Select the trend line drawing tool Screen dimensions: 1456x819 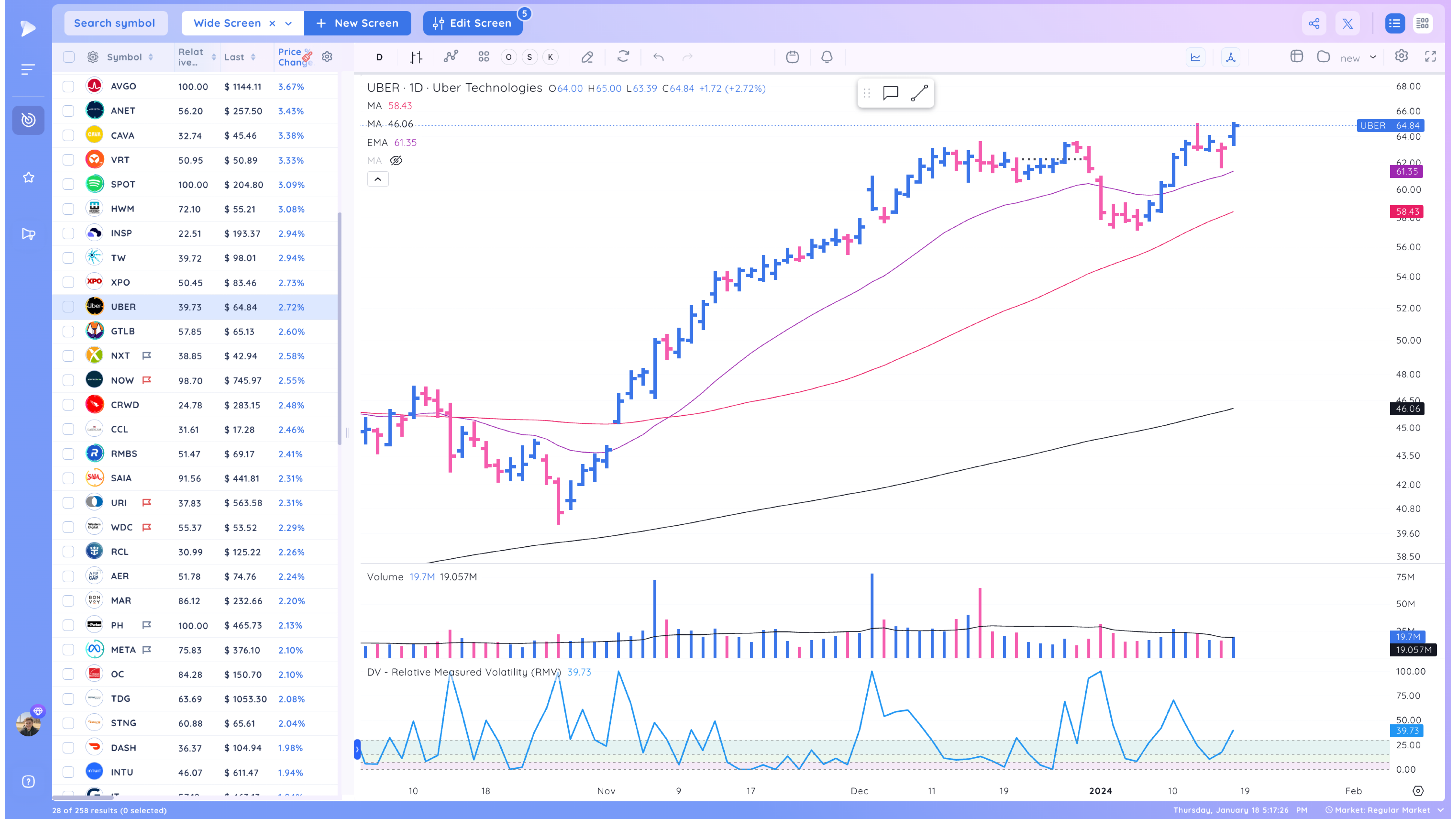[x=919, y=93]
